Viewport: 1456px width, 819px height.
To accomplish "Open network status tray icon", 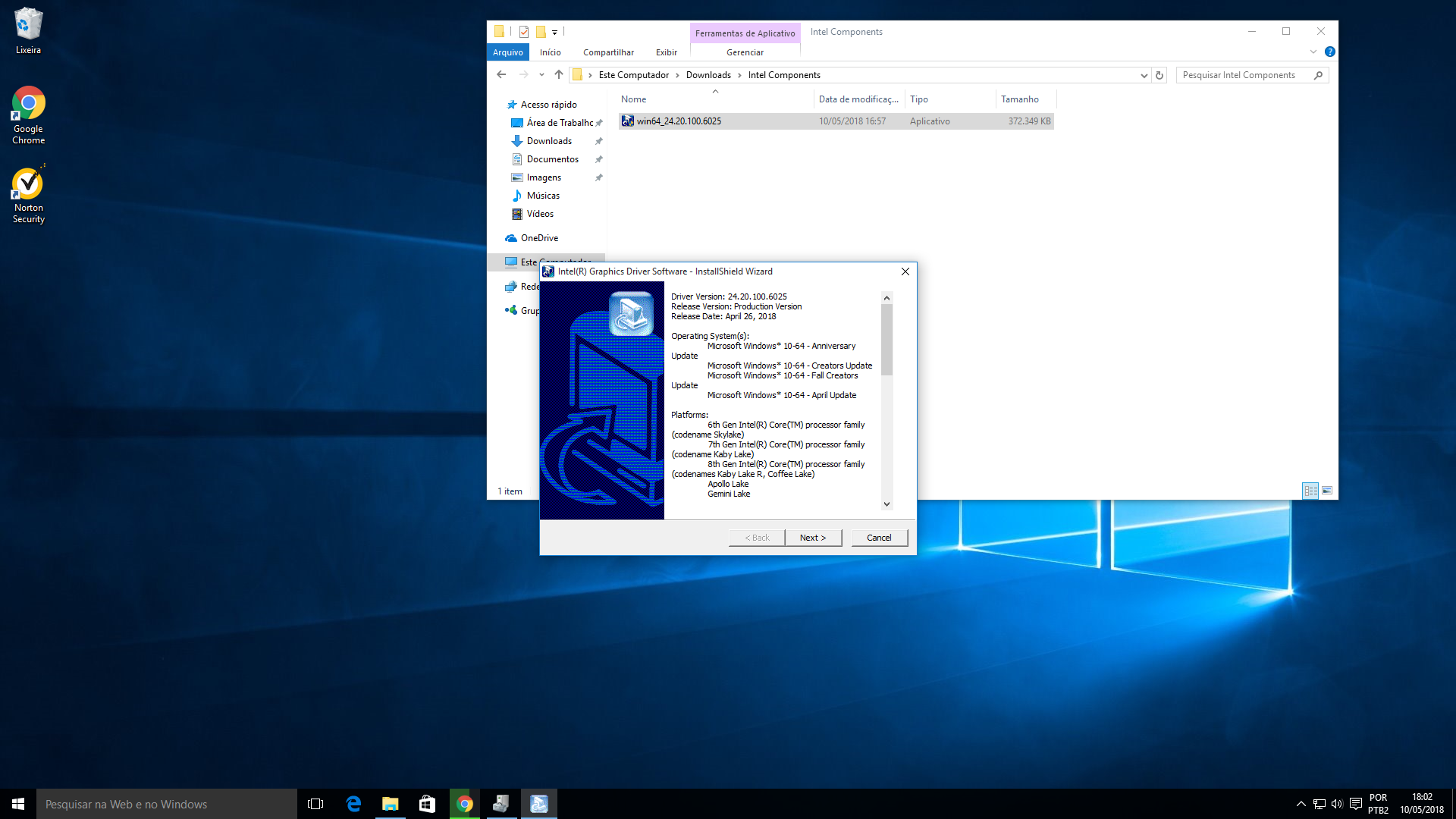I will click(x=1319, y=804).
